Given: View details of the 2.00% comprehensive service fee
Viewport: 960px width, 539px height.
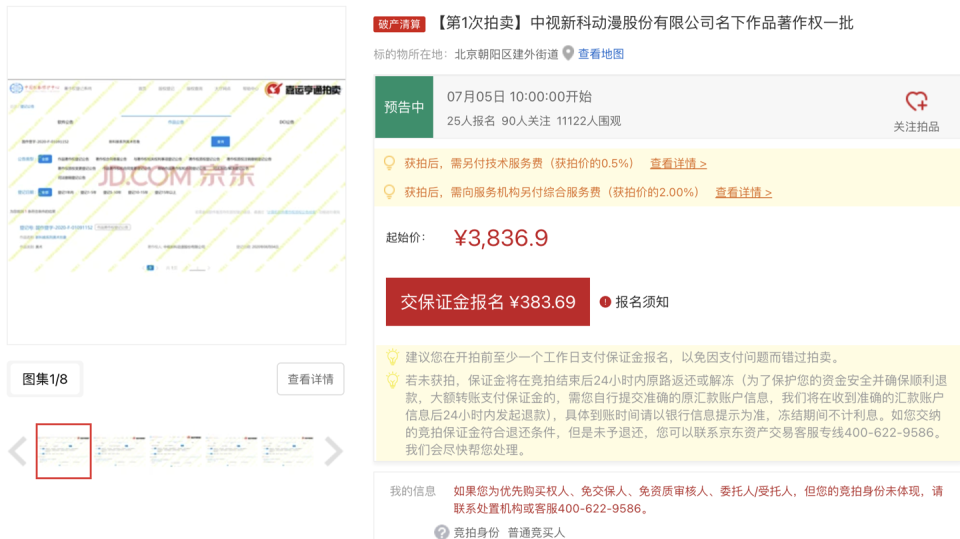Looking at the screenshot, I should [743, 192].
